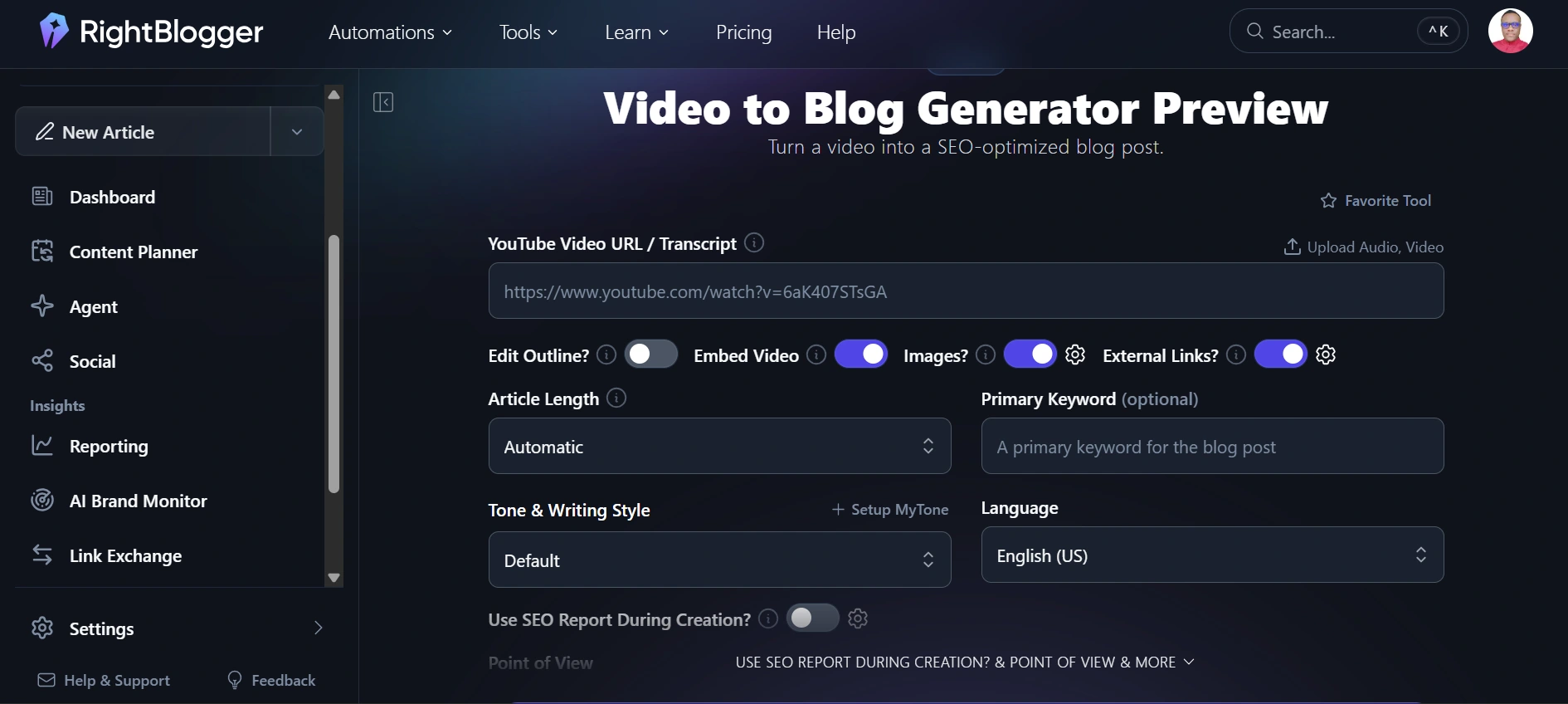Expand the Automations menu
This screenshot has width=1568, height=704.
tap(391, 32)
